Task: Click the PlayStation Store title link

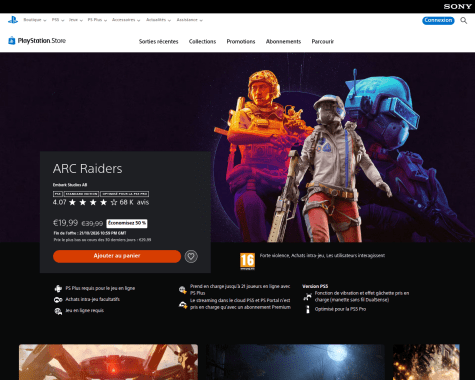Action: click(x=42, y=41)
